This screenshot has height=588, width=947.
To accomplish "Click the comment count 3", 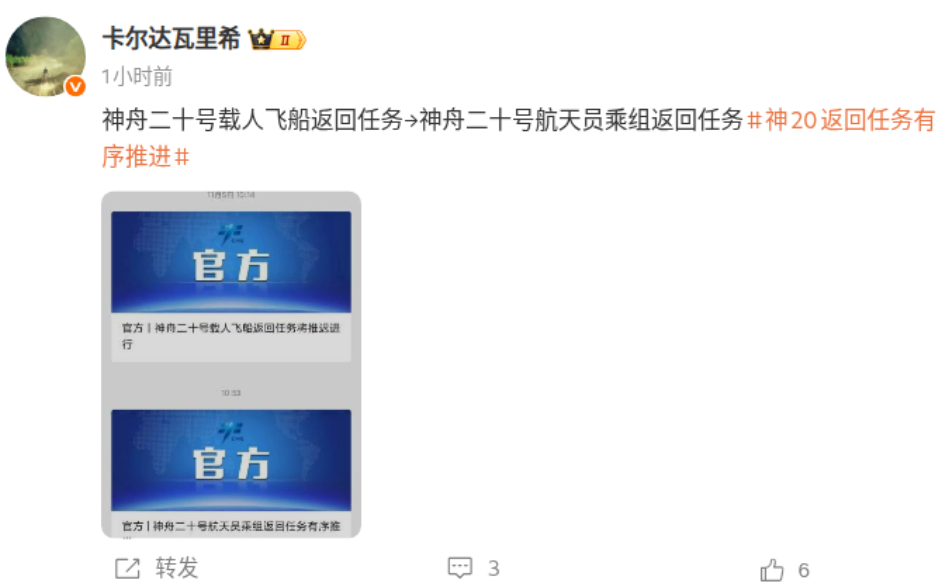I will click(493, 568).
